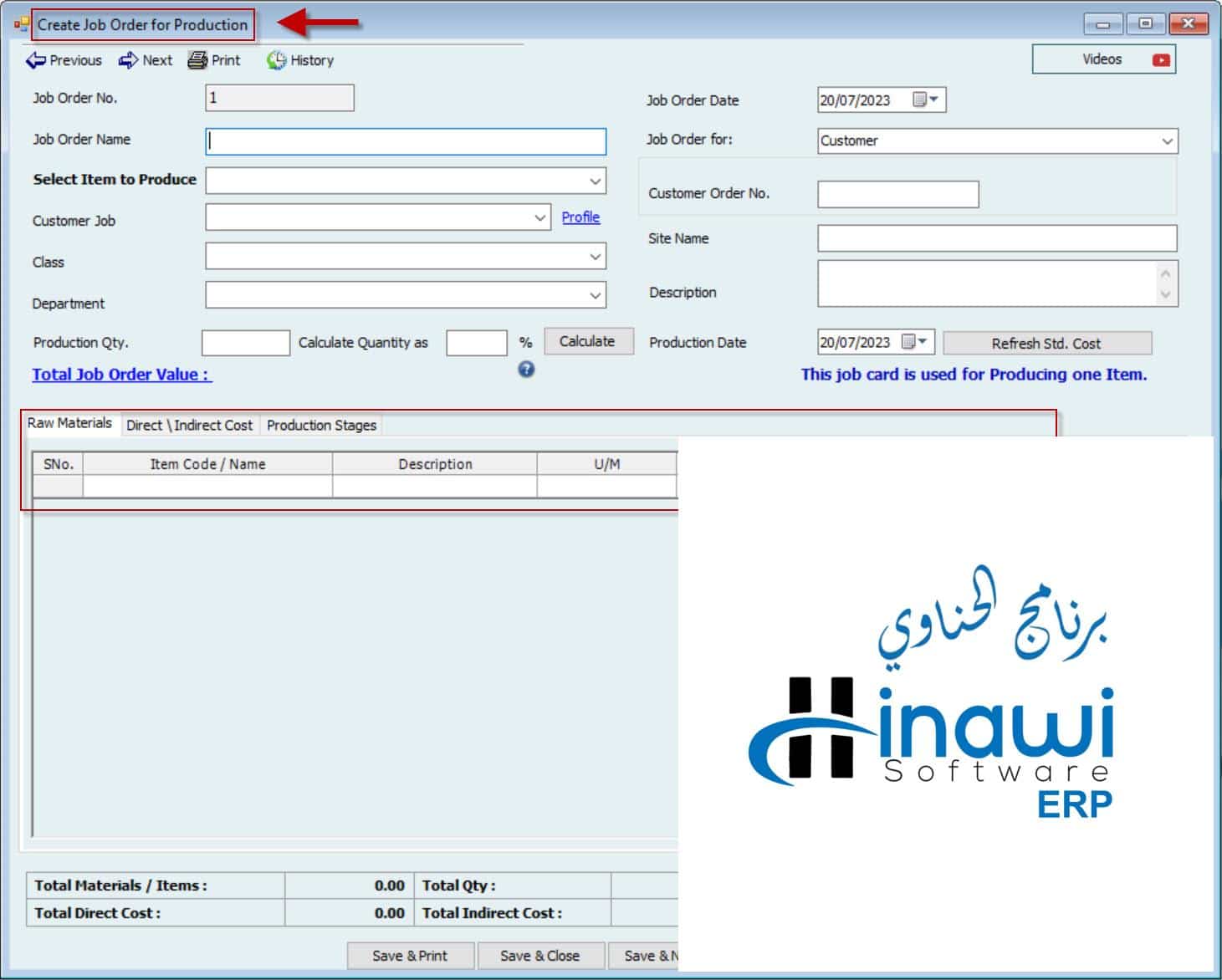Click first row Description grid cell
The height and width of the screenshot is (980, 1222).
pos(435,487)
